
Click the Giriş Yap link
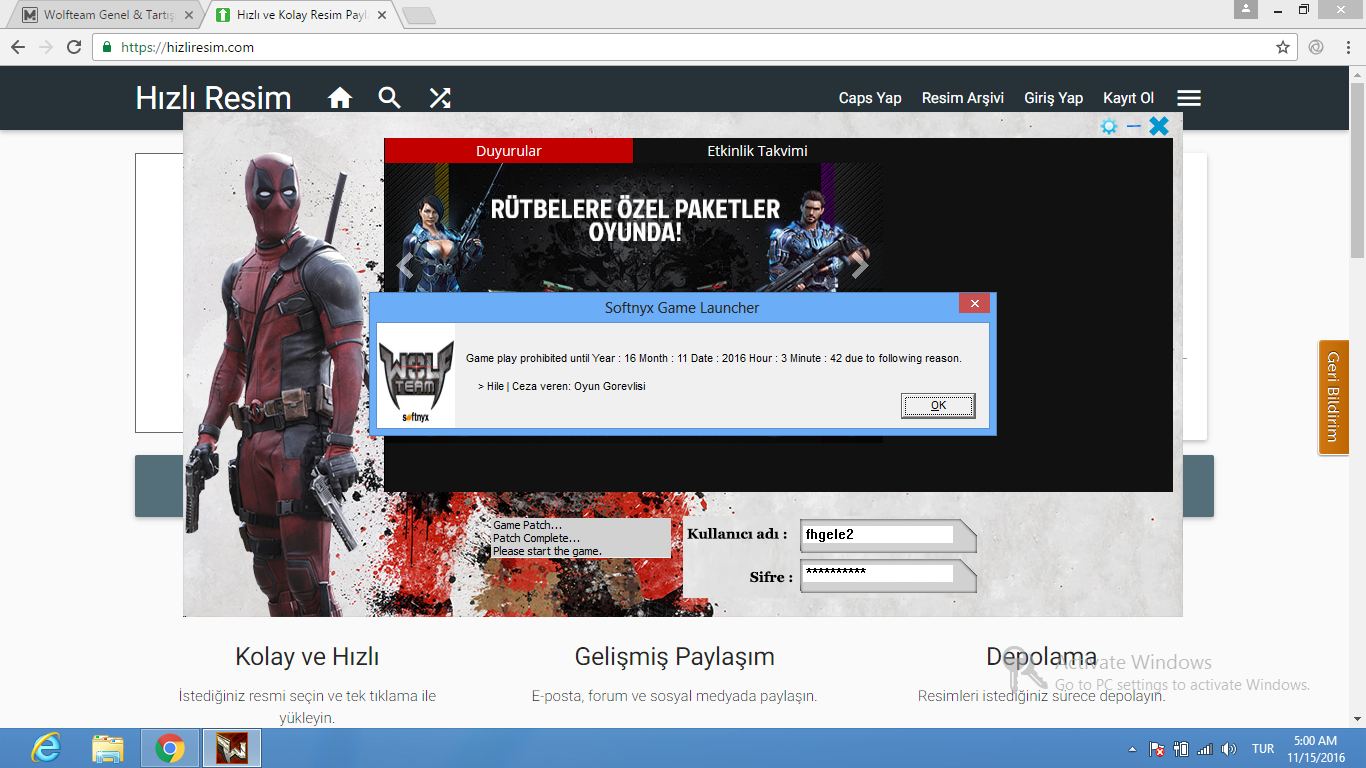[1054, 98]
